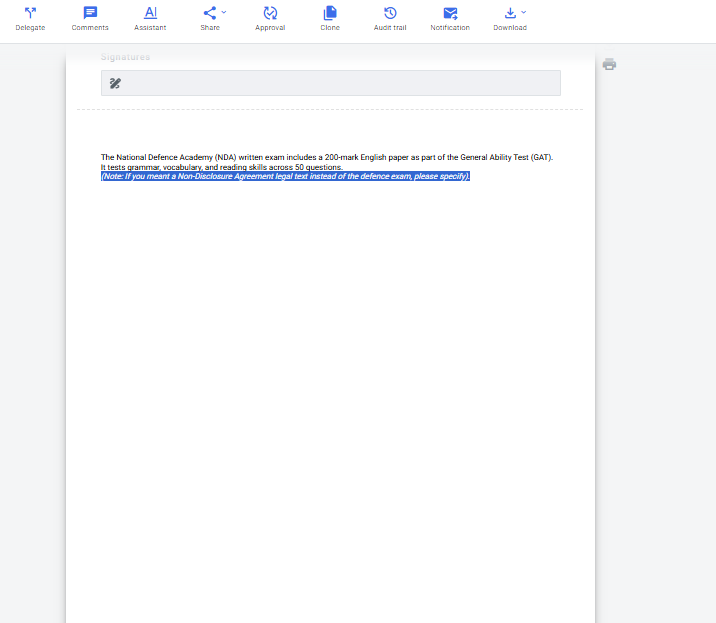This screenshot has height=623, width=716.
Task: Expand the Share dropdown arrow
Action: pyautogui.click(x=224, y=12)
